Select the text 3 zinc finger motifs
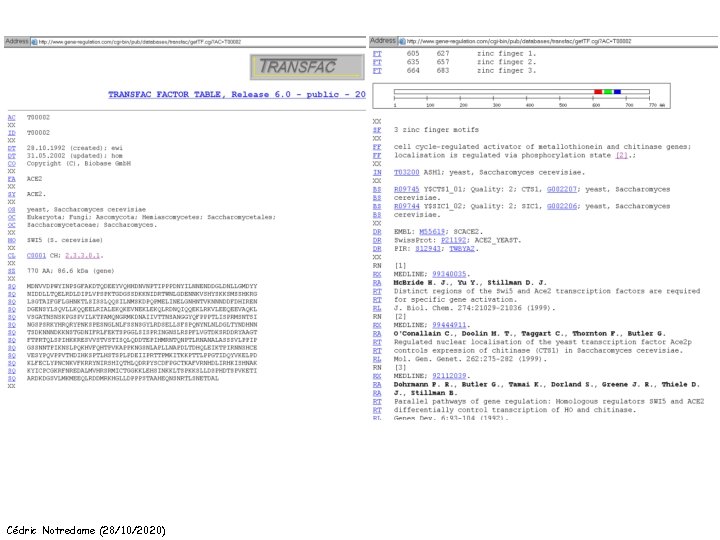Viewport: 720px width, 540px height. click(436, 130)
